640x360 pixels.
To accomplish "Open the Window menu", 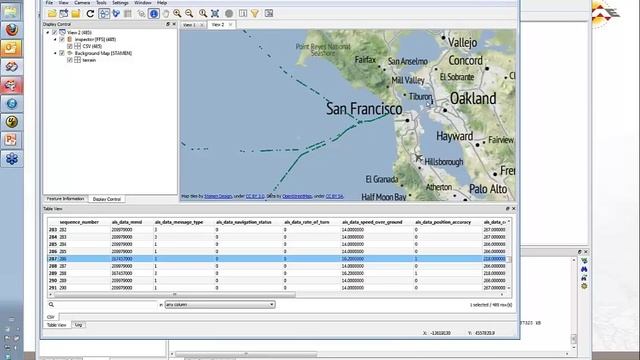I will coord(142,2).
